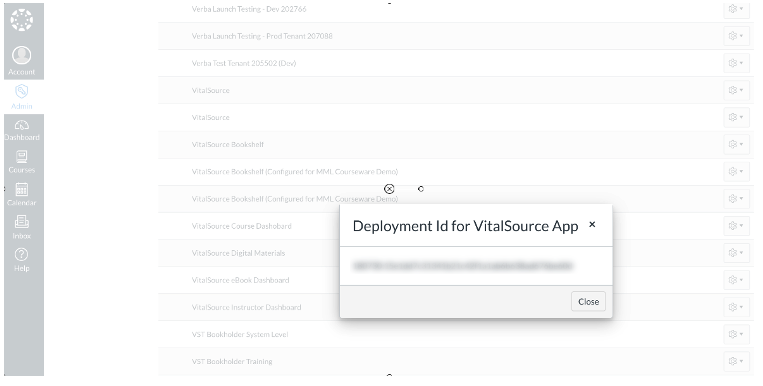This screenshot has height=386, width=763.
Task: Open the Calendar in sidebar
Action: 22,195
